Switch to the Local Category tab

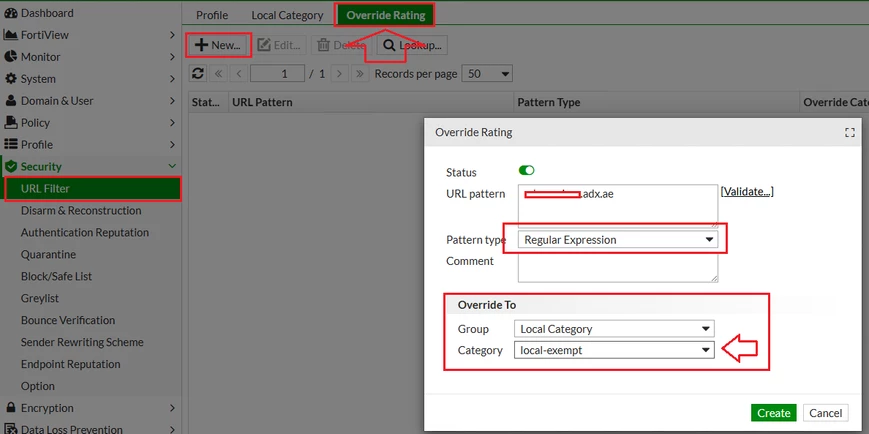[287, 15]
